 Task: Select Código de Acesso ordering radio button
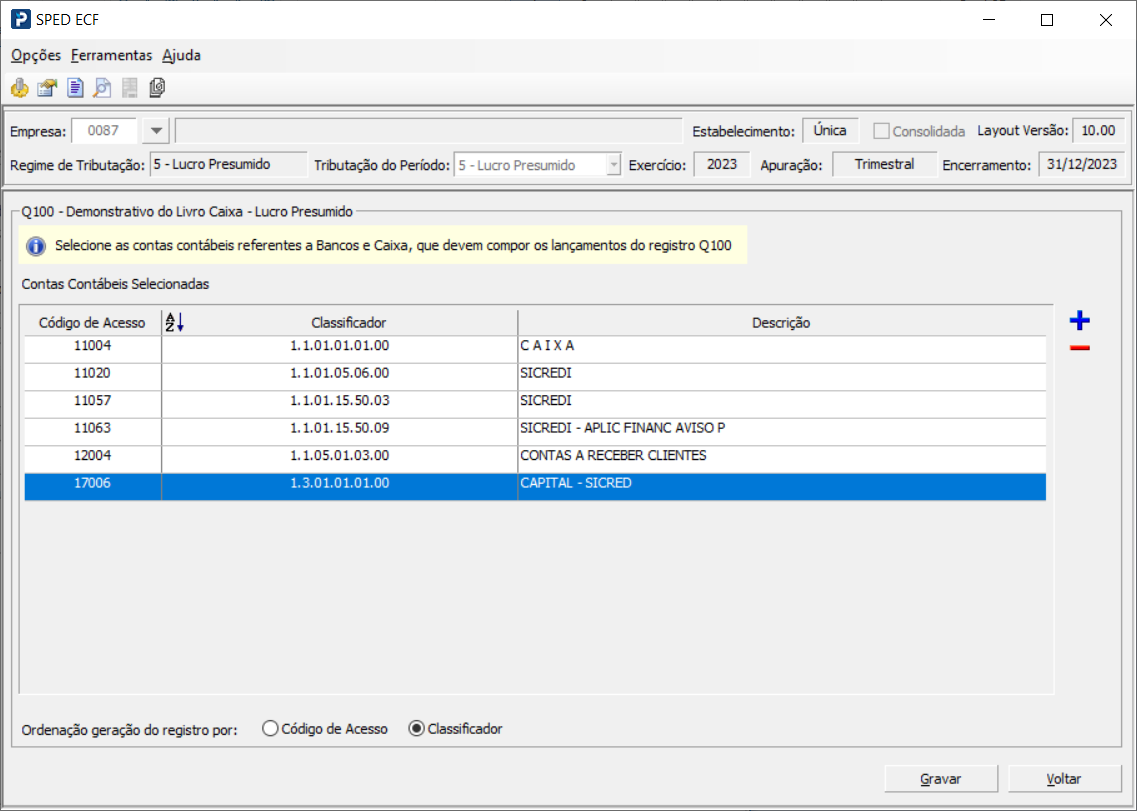coord(270,728)
